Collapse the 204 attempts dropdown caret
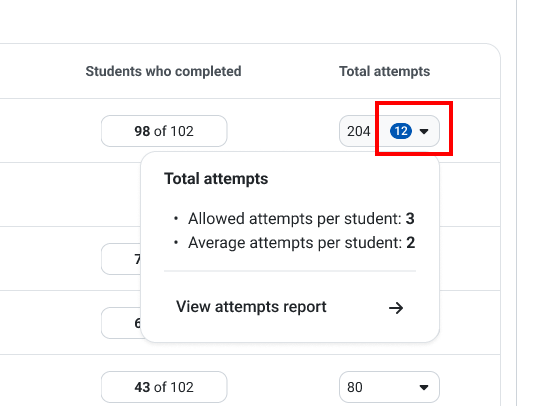Viewport: 556px width, 406px height. [424, 132]
